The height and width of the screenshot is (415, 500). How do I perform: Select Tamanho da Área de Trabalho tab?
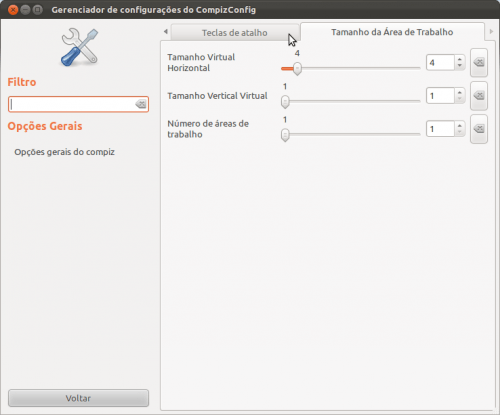tap(392, 32)
